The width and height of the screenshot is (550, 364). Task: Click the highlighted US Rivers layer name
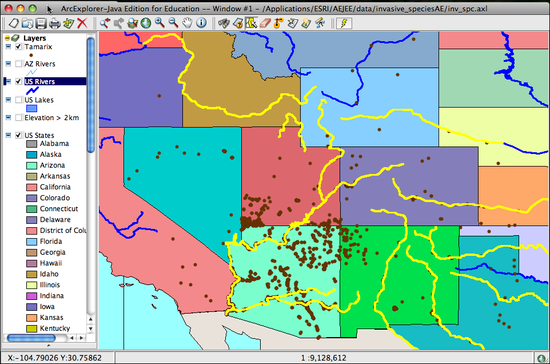[40, 81]
